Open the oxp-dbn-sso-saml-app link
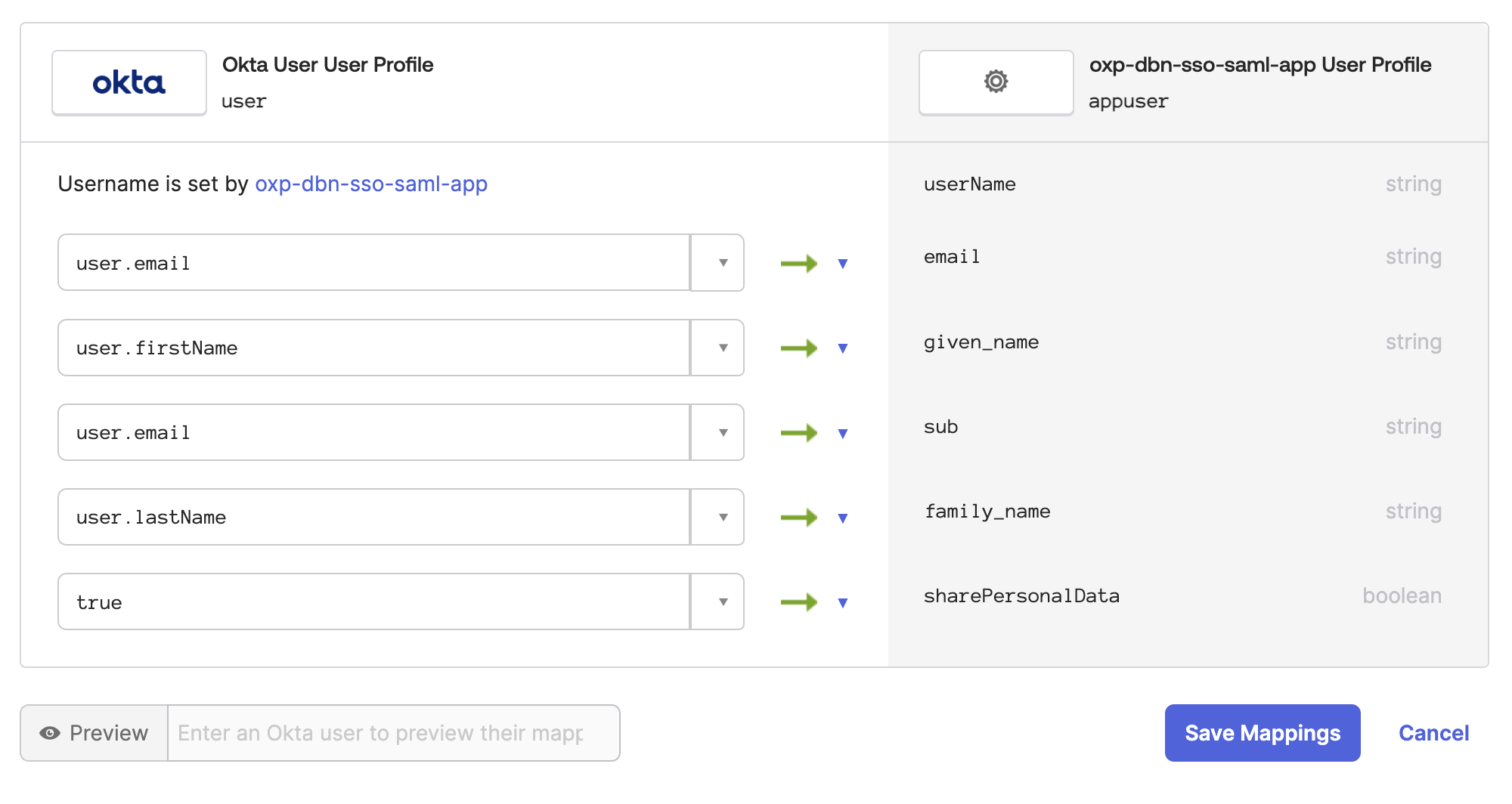This screenshot has height=804, width=1512. click(x=371, y=184)
